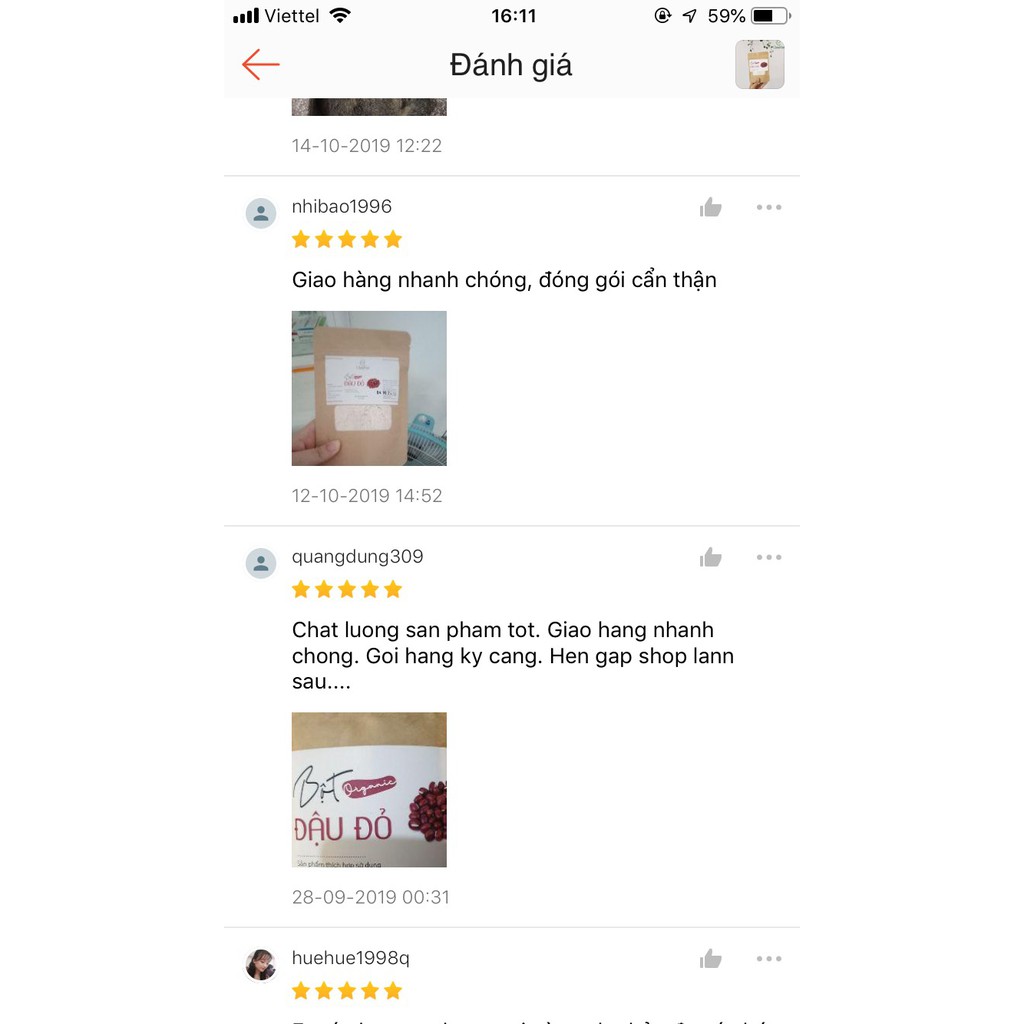Like quangdung309's review with thumbs-up

711,558
